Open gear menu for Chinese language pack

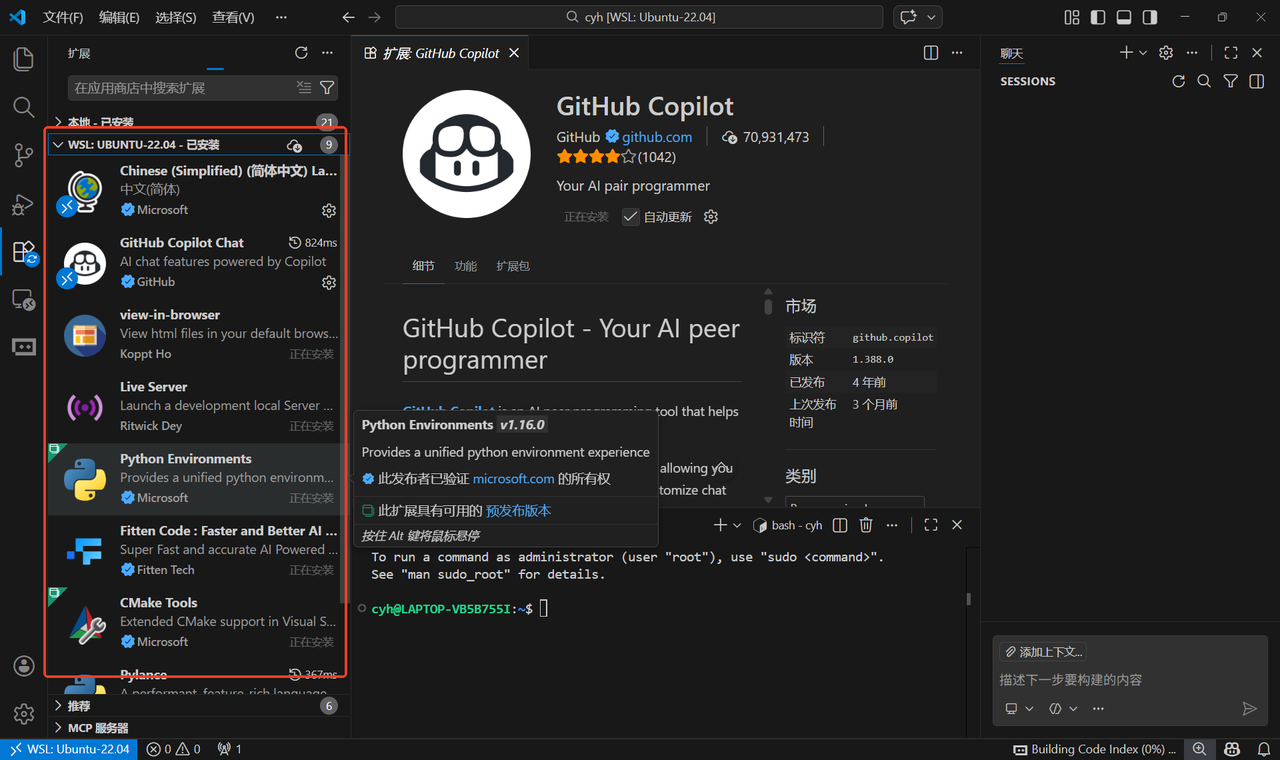[329, 211]
